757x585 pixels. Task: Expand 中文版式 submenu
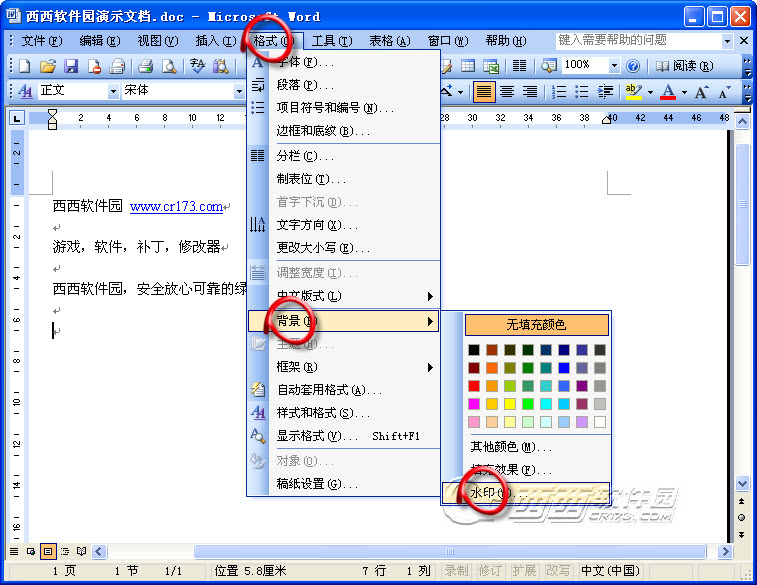(343, 296)
